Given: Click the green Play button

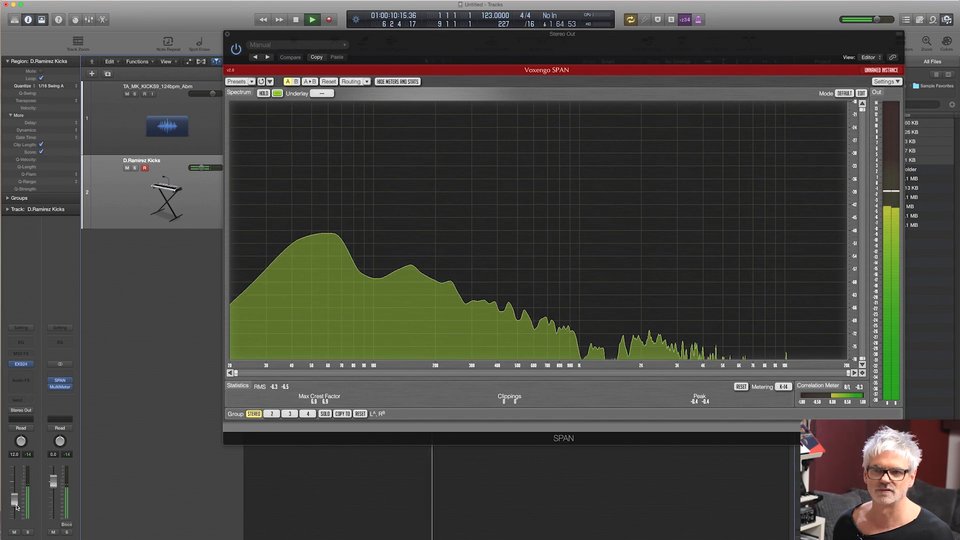Looking at the screenshot, I should click(312, 20).
